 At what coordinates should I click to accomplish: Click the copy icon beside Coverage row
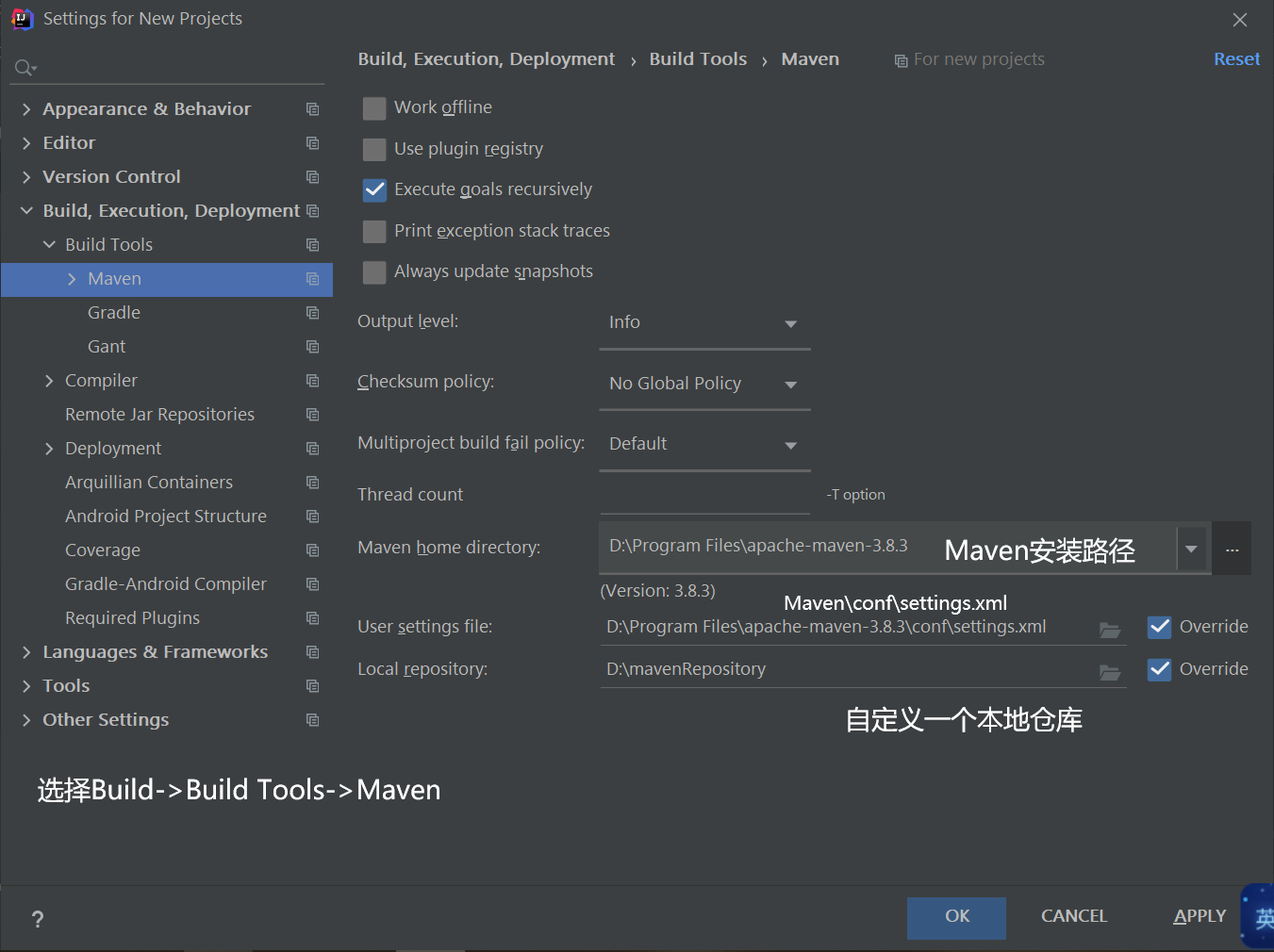pos(312,550)
